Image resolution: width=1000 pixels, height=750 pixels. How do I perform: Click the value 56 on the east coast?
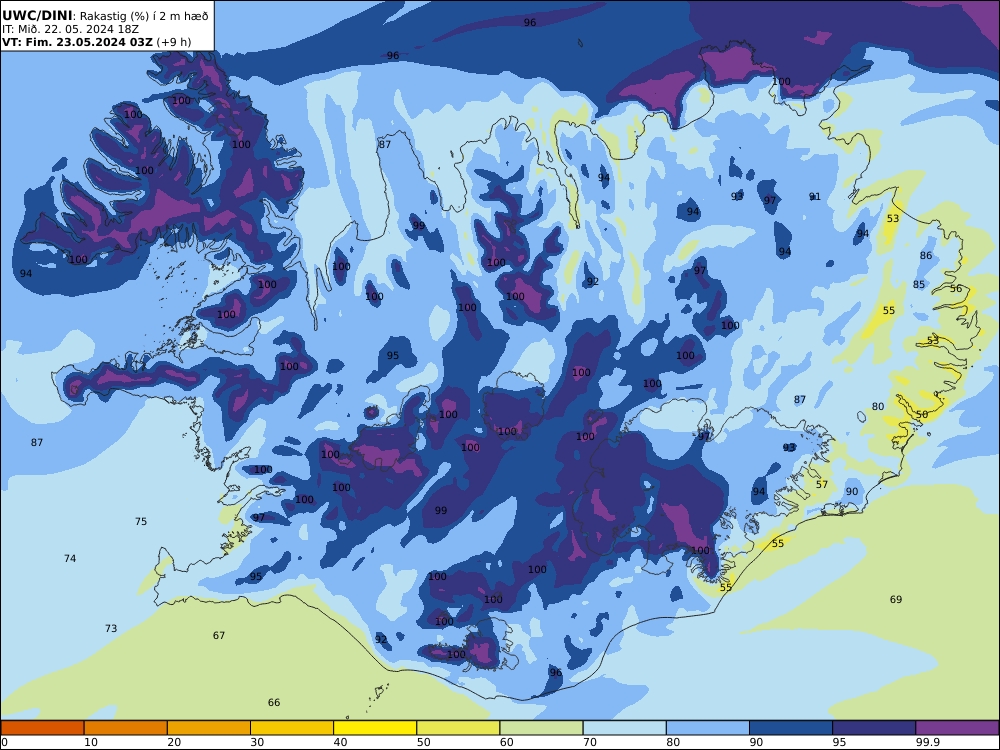(x=956, y=288)
